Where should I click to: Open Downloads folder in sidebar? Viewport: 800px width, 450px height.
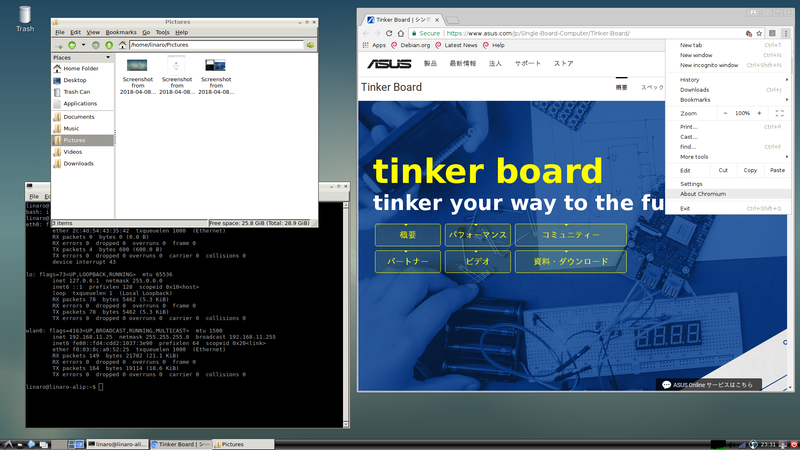82,164
